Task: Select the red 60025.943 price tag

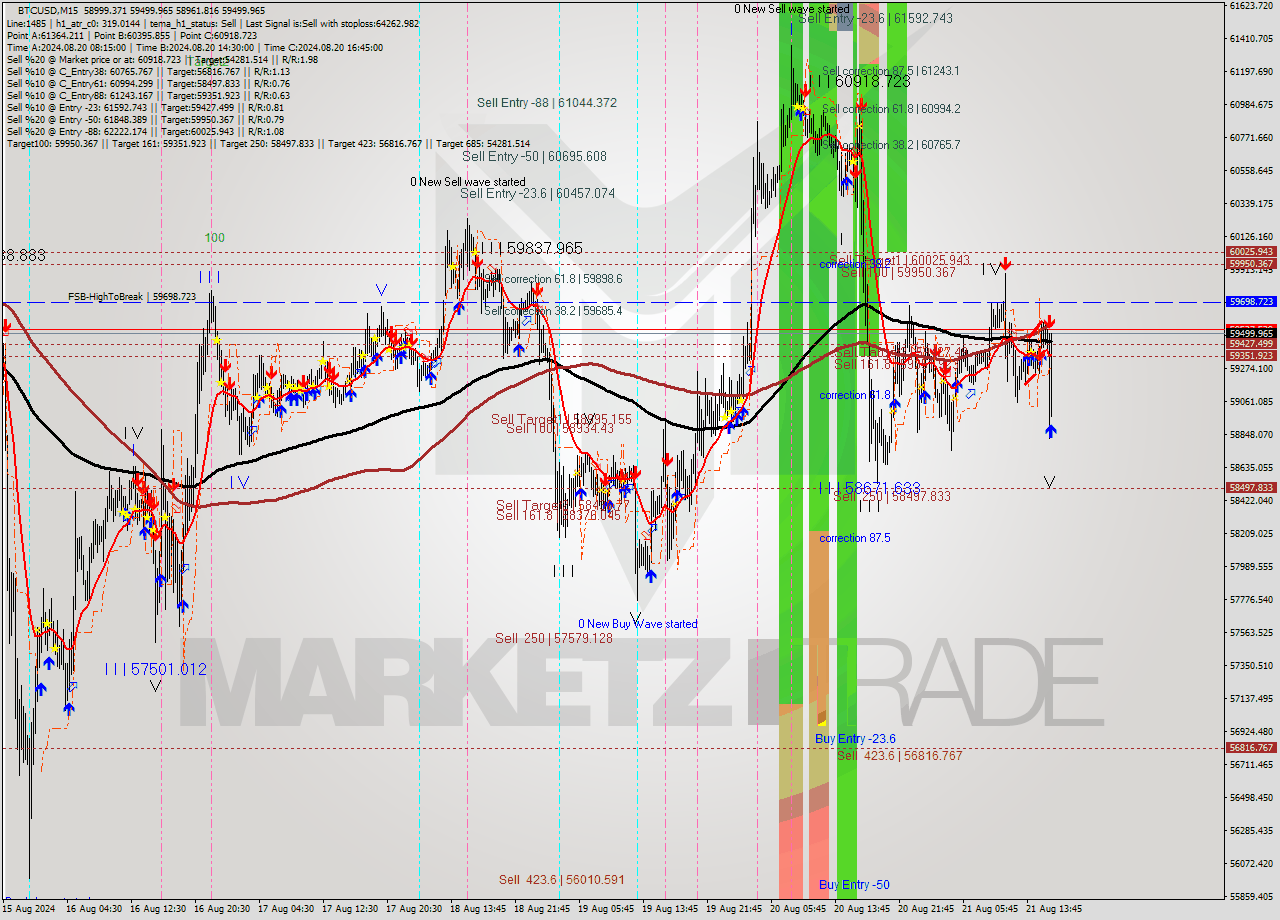Action: (1251, 252)
